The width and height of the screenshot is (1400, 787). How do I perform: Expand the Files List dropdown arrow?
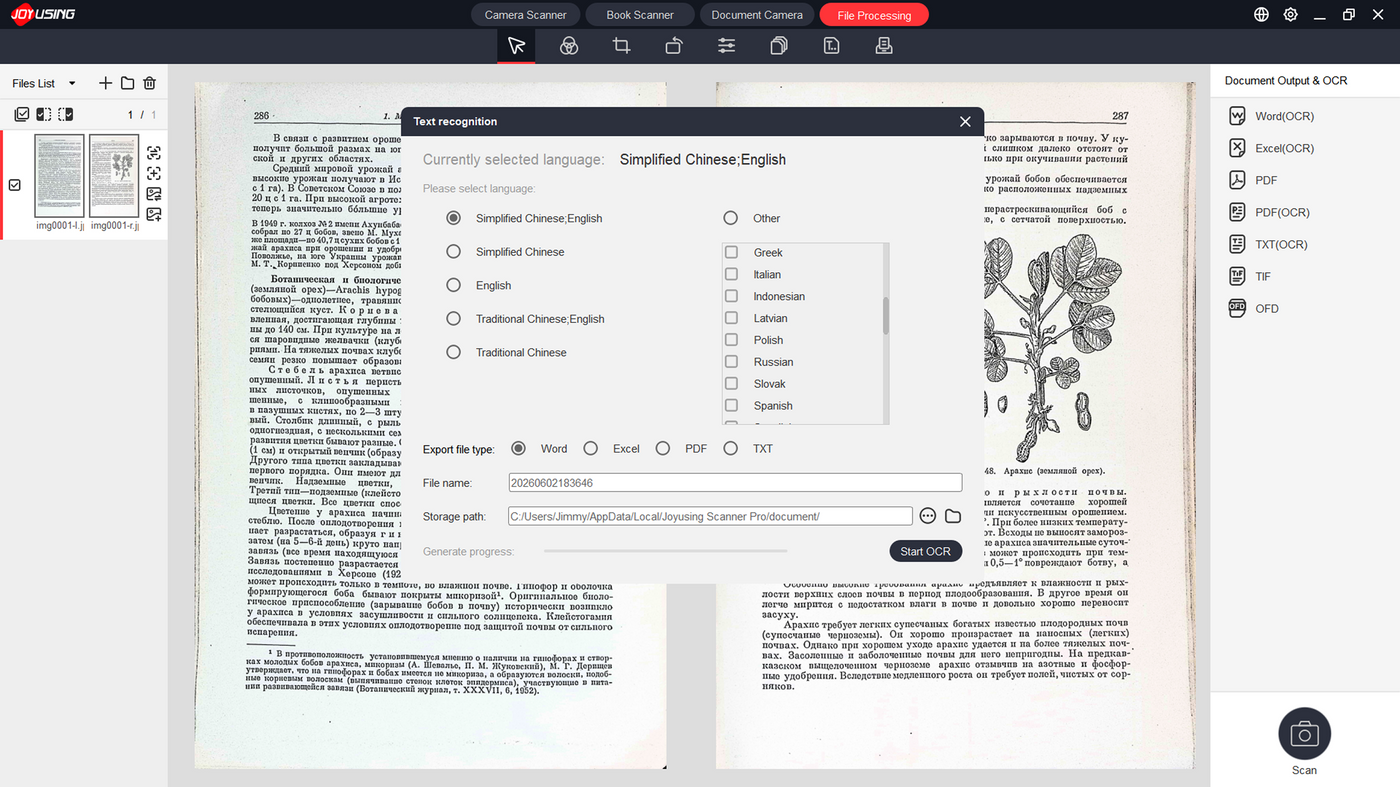click(x=72, y=84)
